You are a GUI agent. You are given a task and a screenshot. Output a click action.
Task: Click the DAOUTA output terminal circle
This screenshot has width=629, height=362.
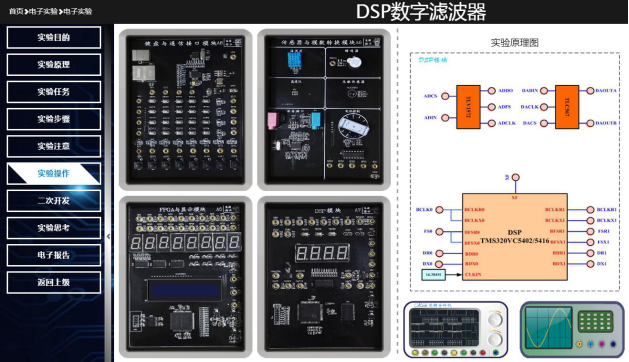coord(590,91)
